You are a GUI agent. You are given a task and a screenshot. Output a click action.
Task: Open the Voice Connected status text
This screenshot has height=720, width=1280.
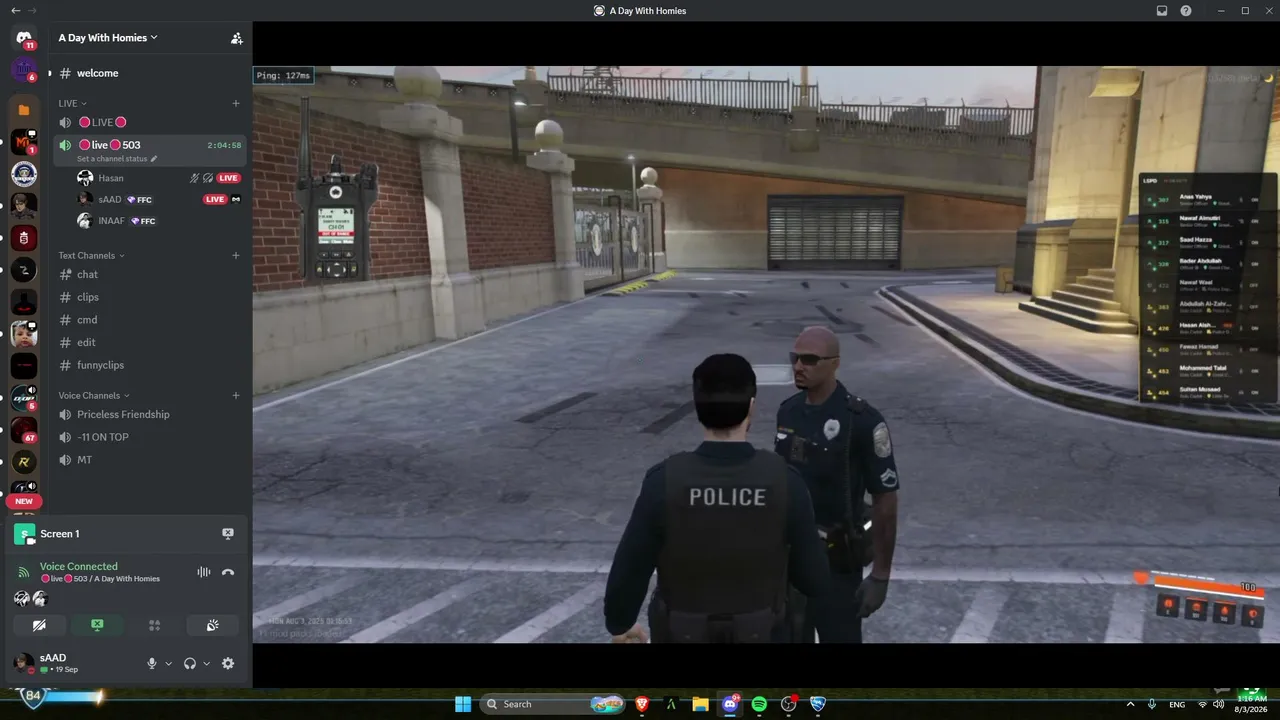[x=79, y=566]
